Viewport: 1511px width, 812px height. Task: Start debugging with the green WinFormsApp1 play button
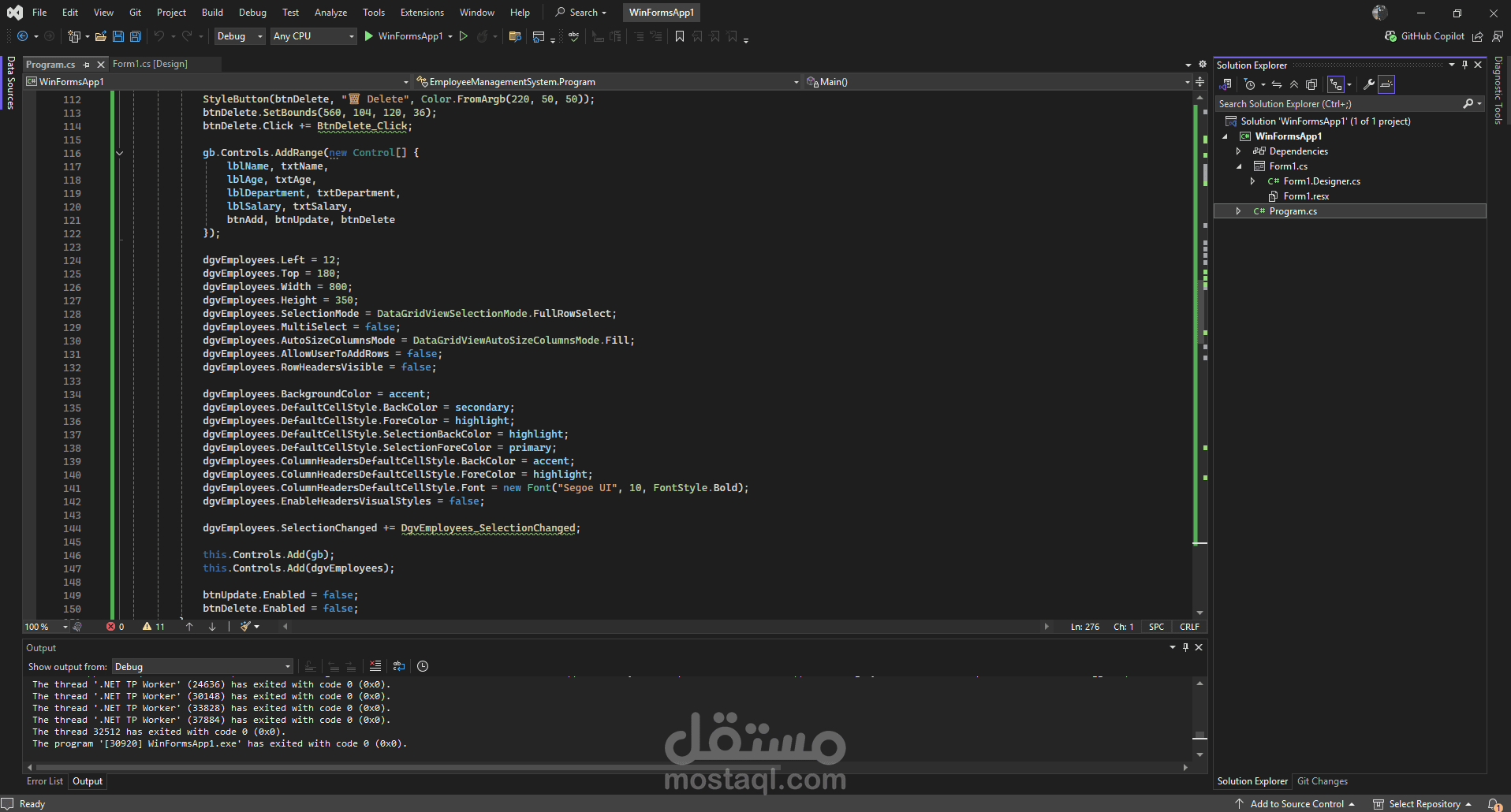click(369, 36)
